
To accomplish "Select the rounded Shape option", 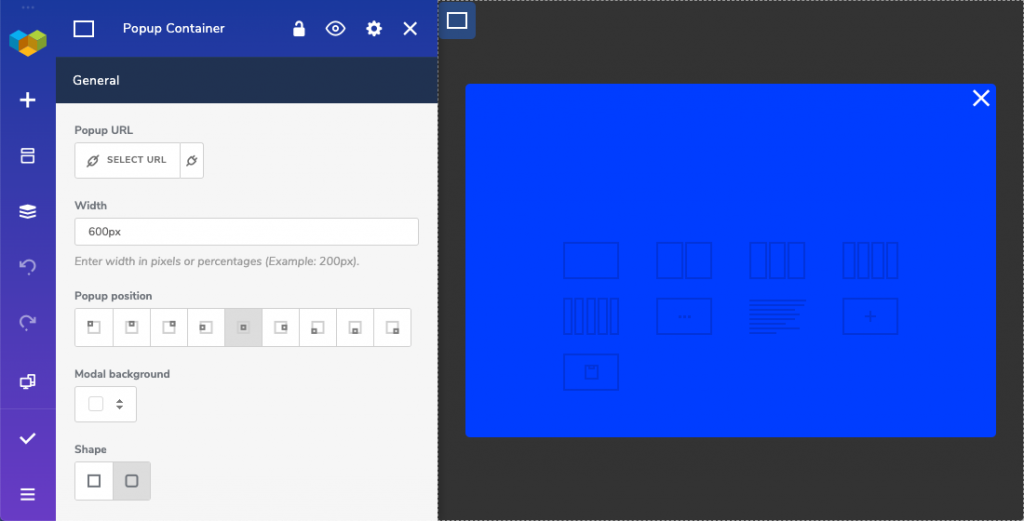I will pos(132,481).
